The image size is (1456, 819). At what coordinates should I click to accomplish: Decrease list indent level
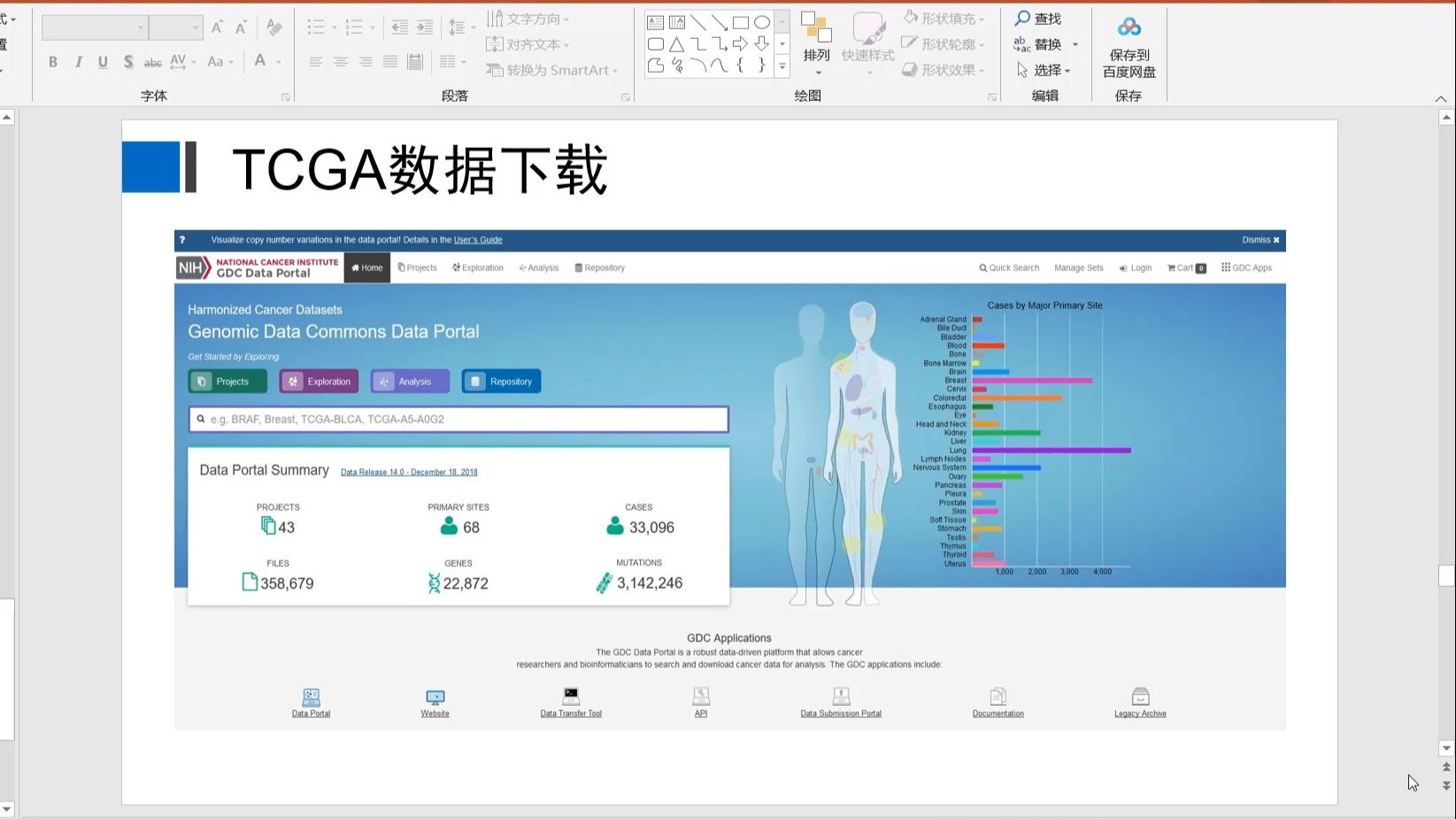400,27
